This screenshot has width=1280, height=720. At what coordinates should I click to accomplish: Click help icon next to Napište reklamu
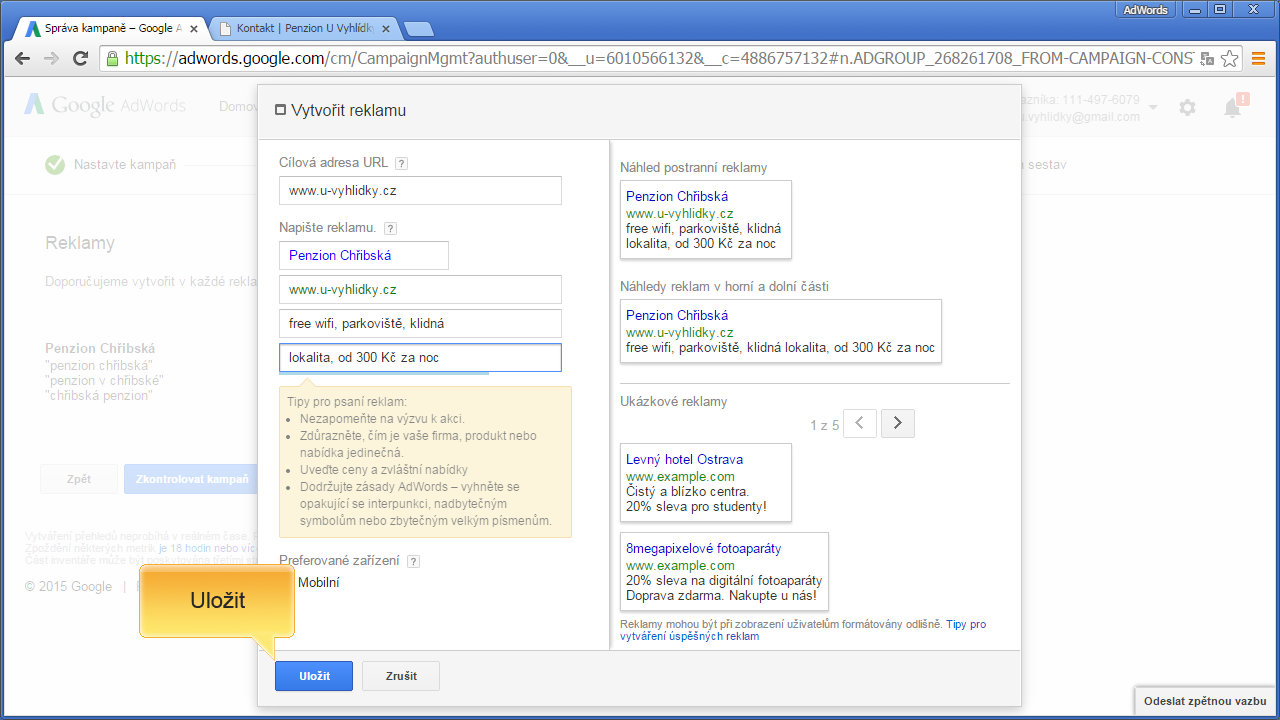[391, 228]
